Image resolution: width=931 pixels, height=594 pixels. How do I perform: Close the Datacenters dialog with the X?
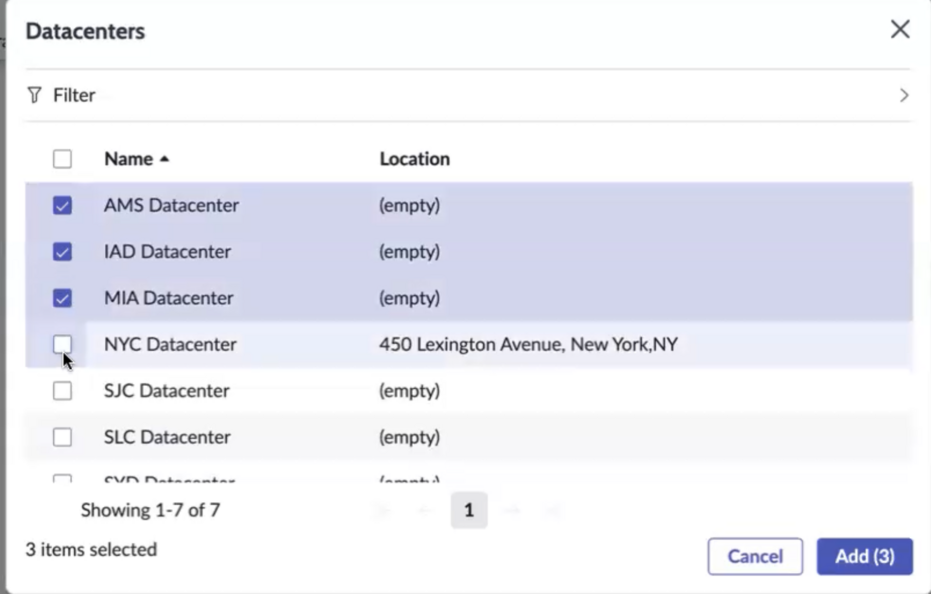pos(900,29)
